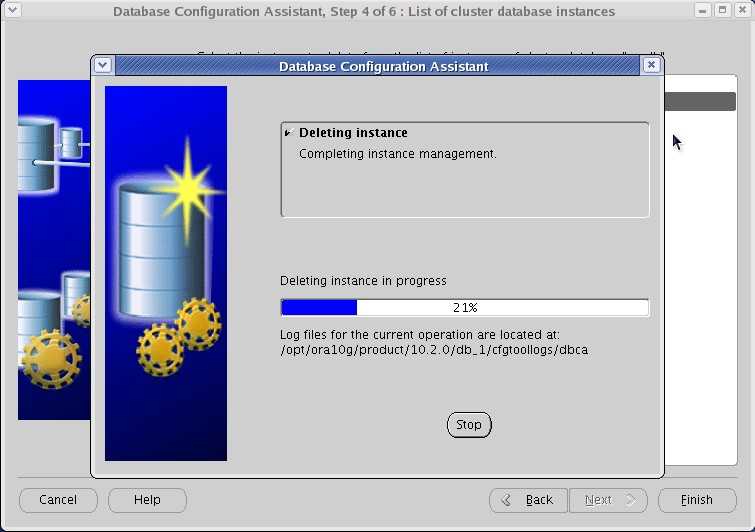Go Back to the previous wizard step

[528, 500]
